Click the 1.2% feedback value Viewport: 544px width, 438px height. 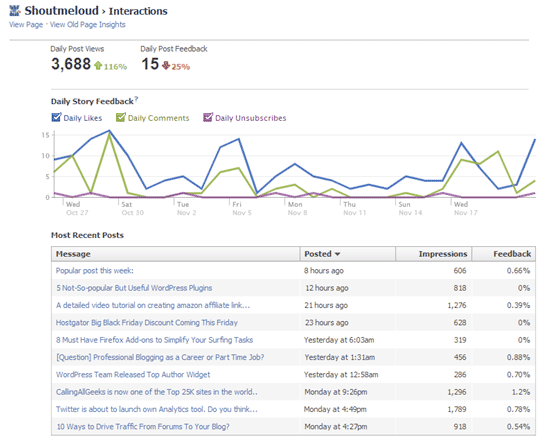click(x=521, y=392)
